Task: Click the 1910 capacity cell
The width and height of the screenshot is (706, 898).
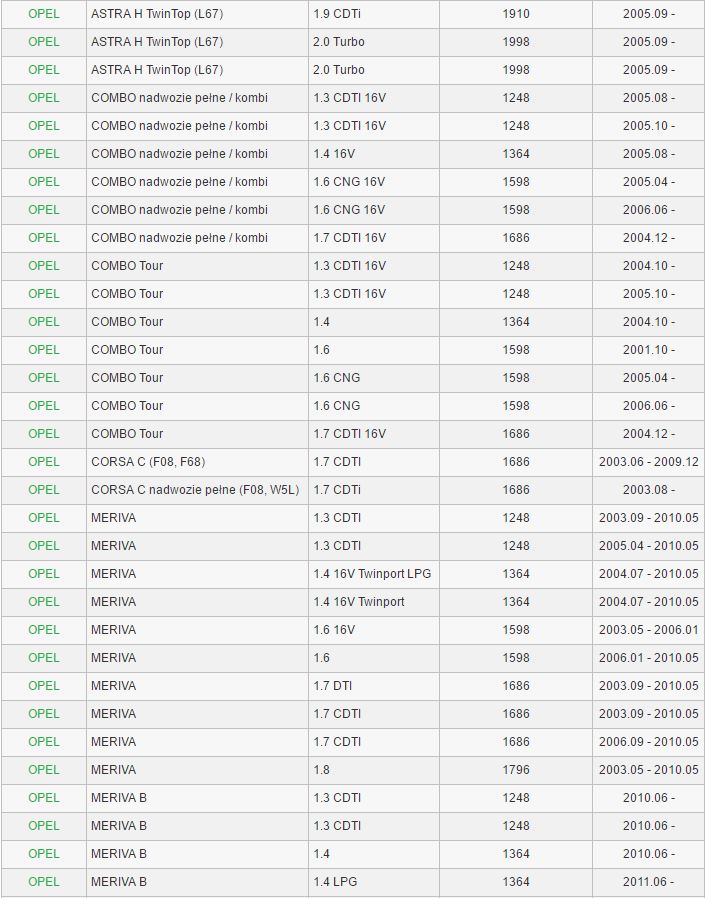Action: click(x=516, y=14)
